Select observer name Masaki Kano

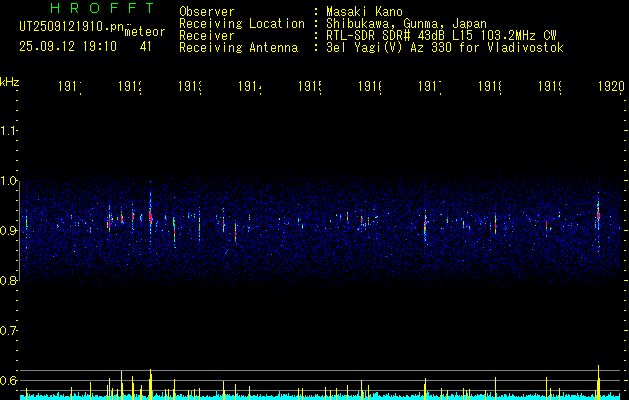pos(364,12)
